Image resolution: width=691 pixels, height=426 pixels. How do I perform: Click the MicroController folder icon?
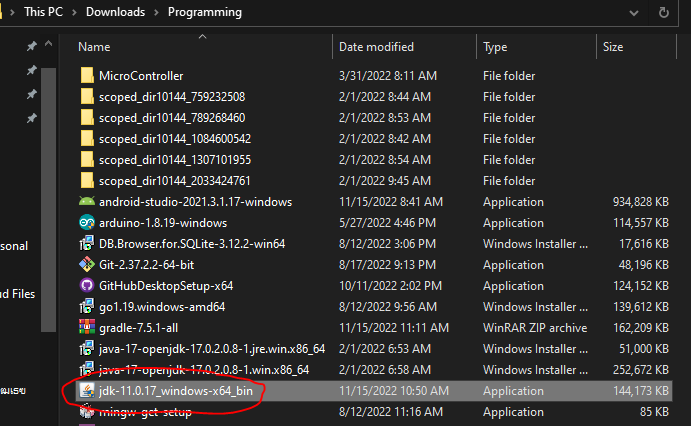click(87, 75)
